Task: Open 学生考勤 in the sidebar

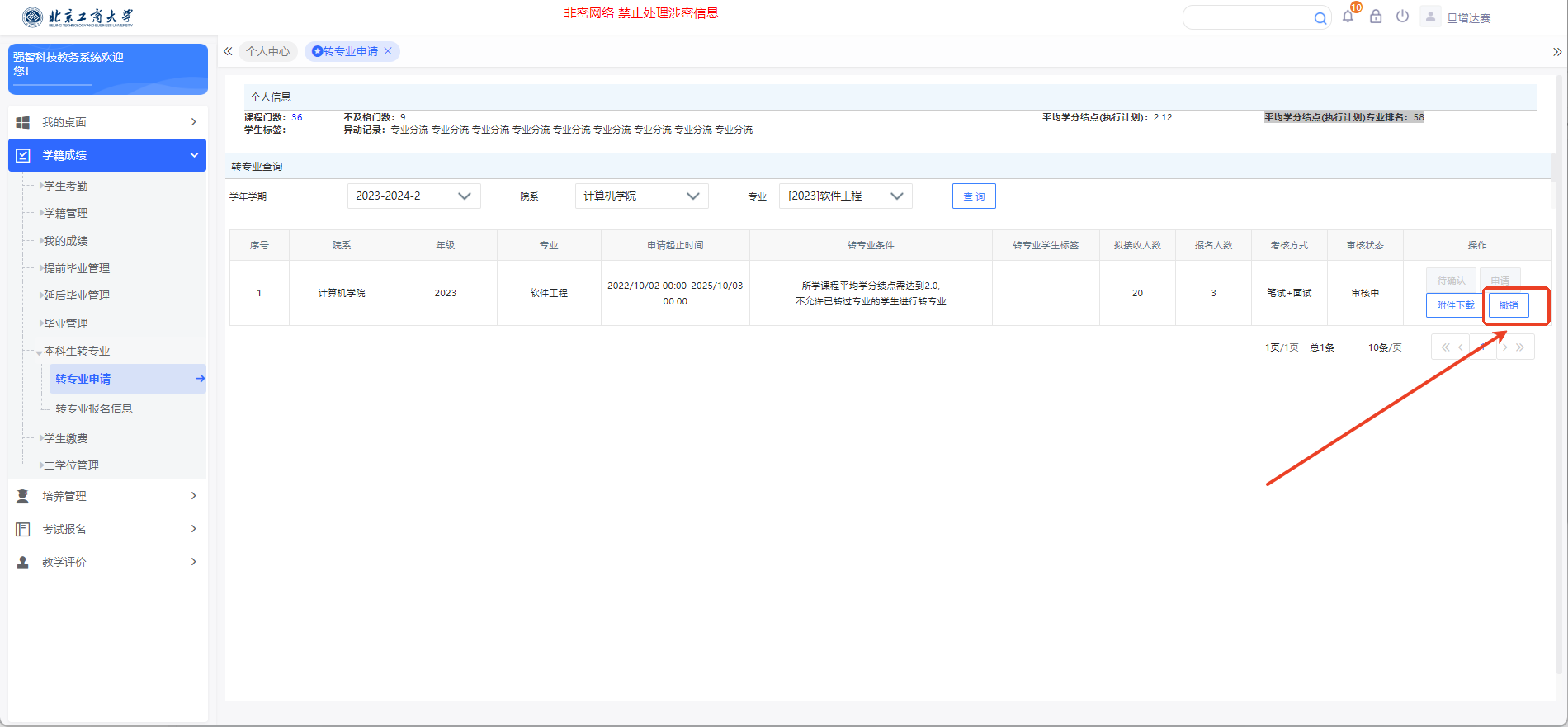Action: pos(66,186)
